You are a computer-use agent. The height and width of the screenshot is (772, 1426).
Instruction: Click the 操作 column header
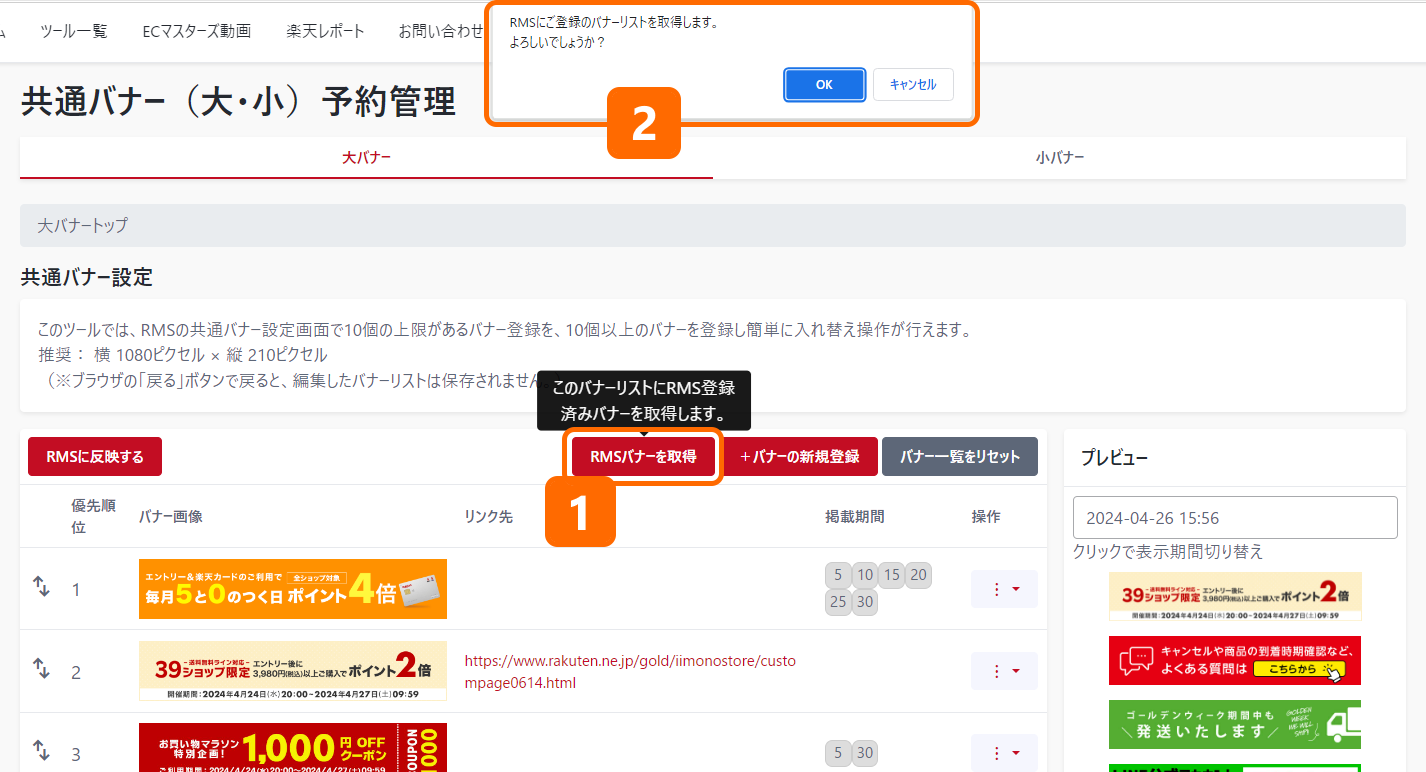coord(986,517)
